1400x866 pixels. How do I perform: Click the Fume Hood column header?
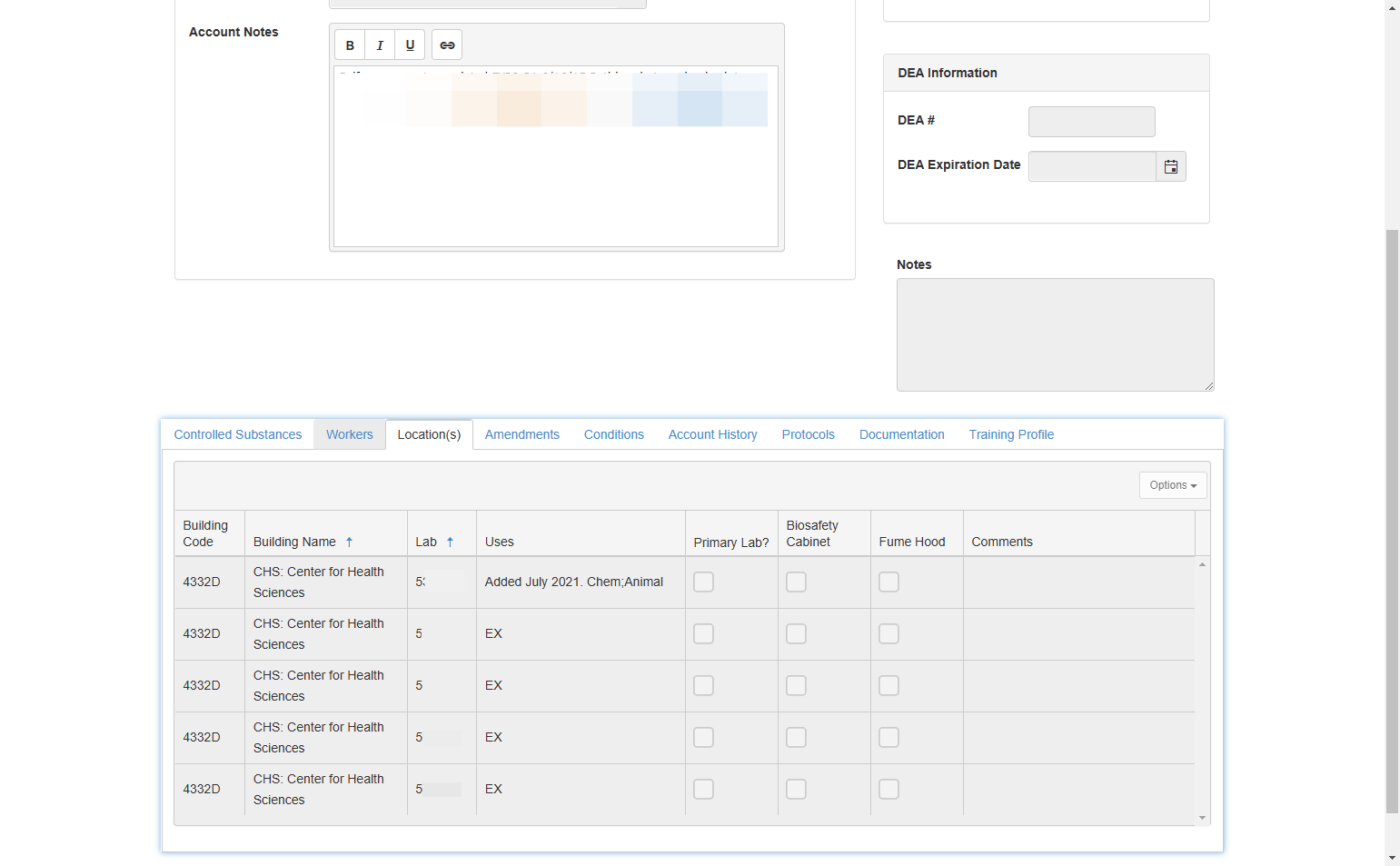(917, 533)
